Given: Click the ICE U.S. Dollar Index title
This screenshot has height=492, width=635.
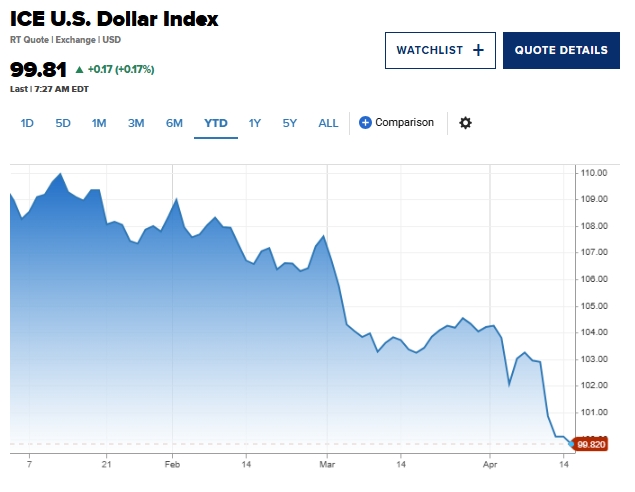Looking at the screenshot, I should coord(114,19).
